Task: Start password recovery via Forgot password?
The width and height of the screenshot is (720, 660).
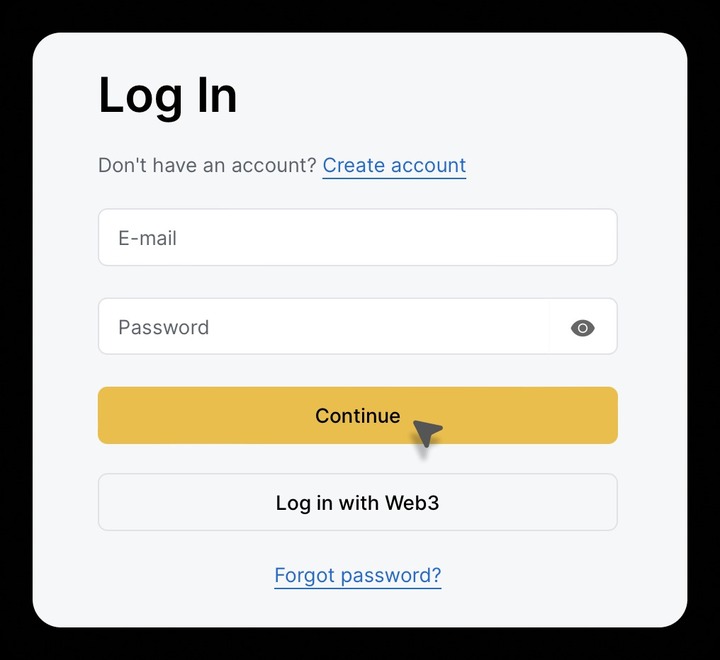Action: [x=358, y=575]
